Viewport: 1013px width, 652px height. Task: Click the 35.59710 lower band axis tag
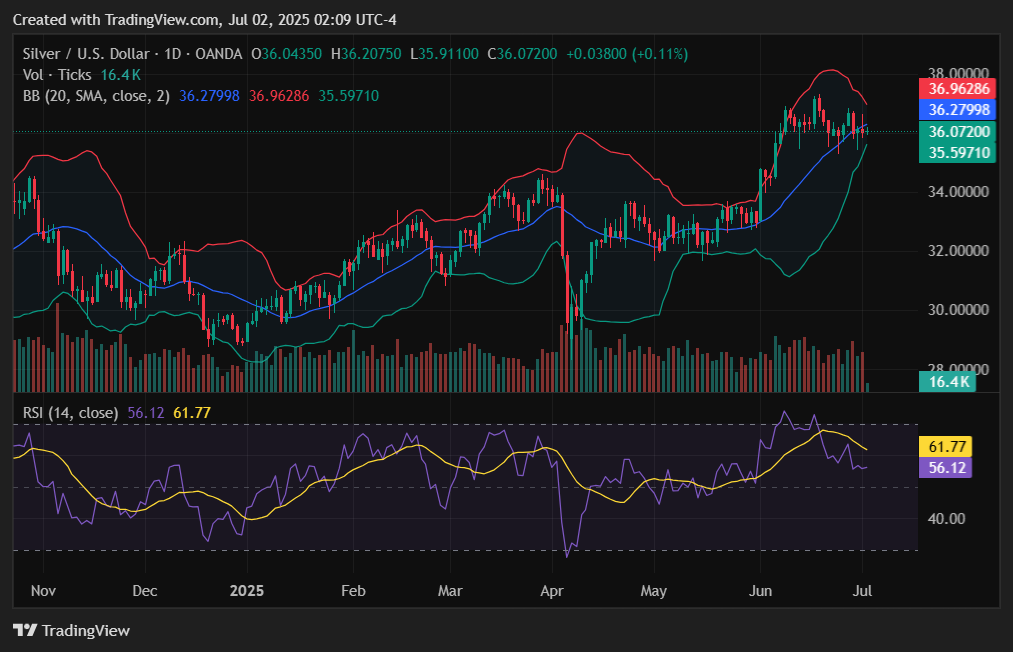pos(957,152)
